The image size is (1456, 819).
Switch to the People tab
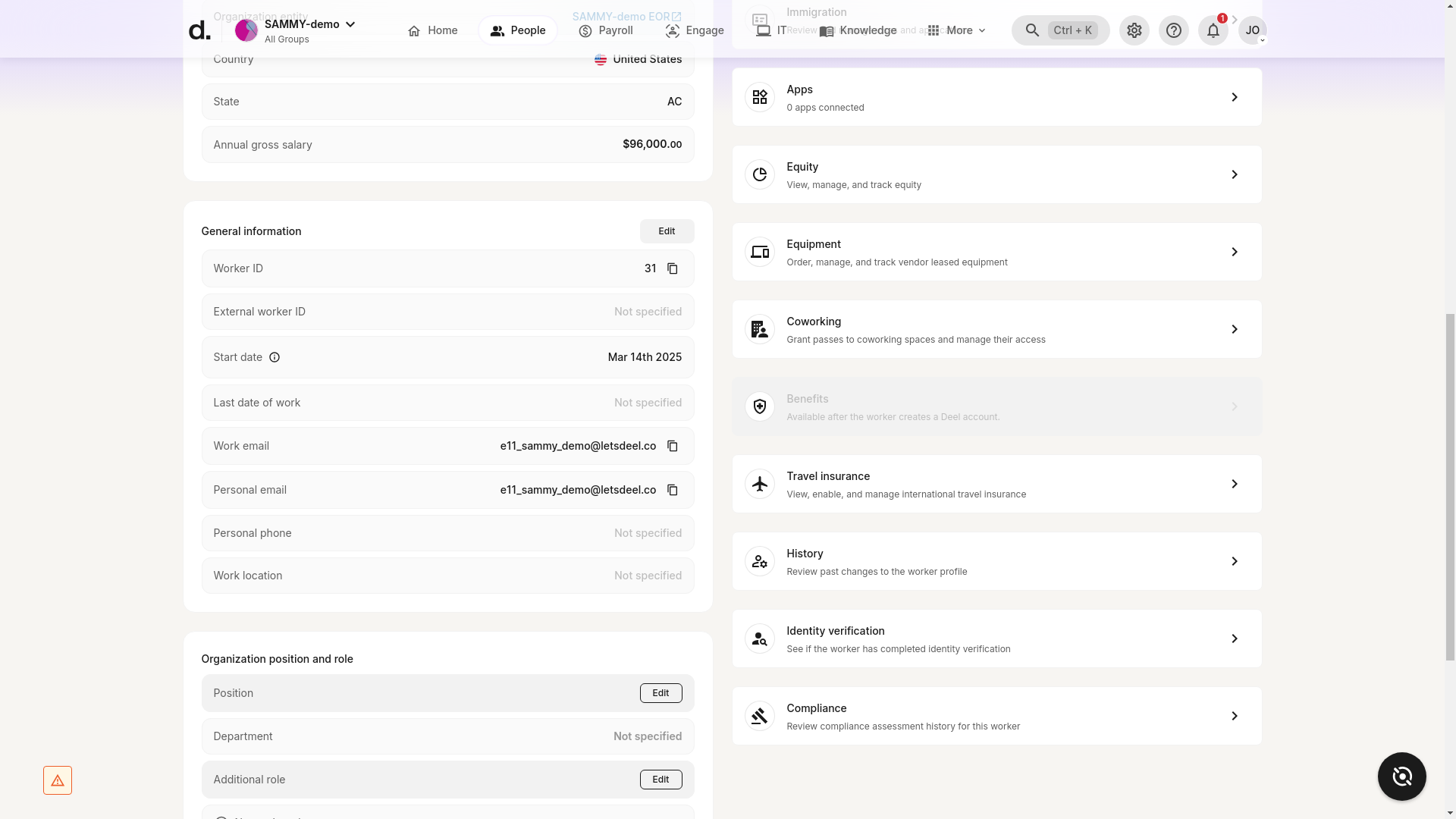tap(517, 30)
